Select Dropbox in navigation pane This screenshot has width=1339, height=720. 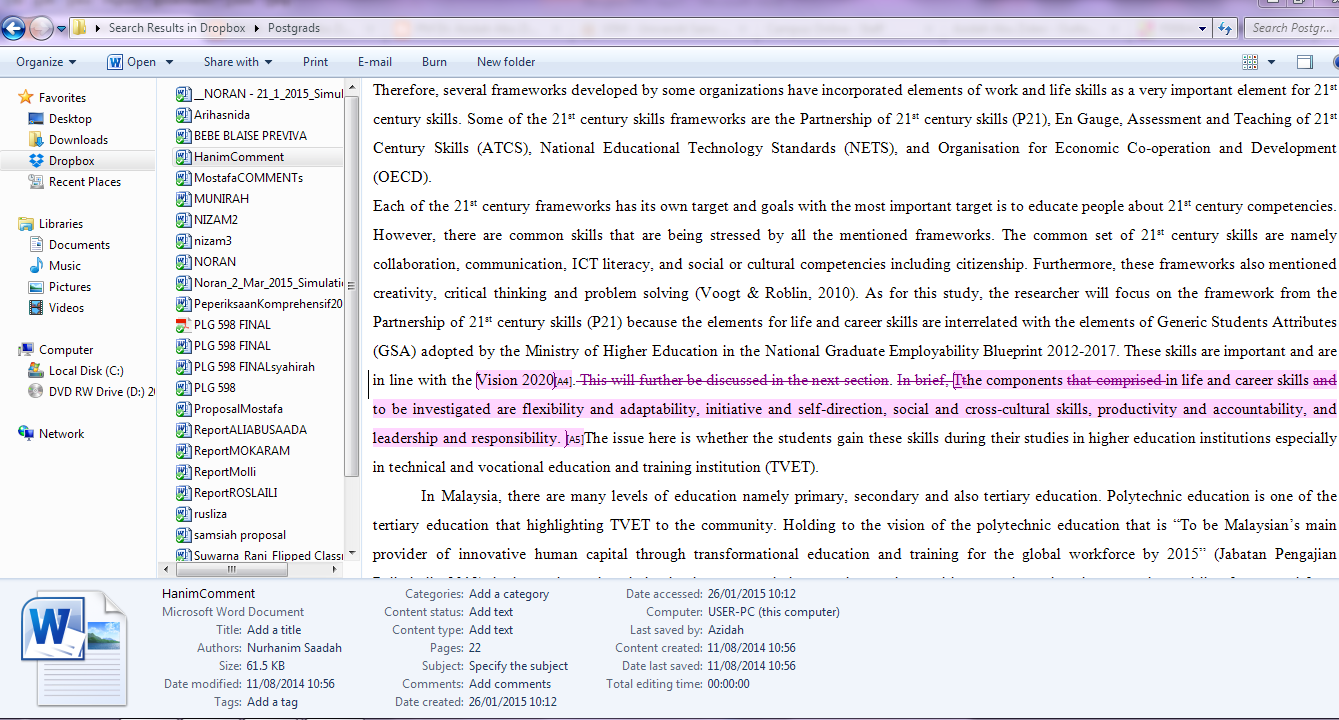71,161
